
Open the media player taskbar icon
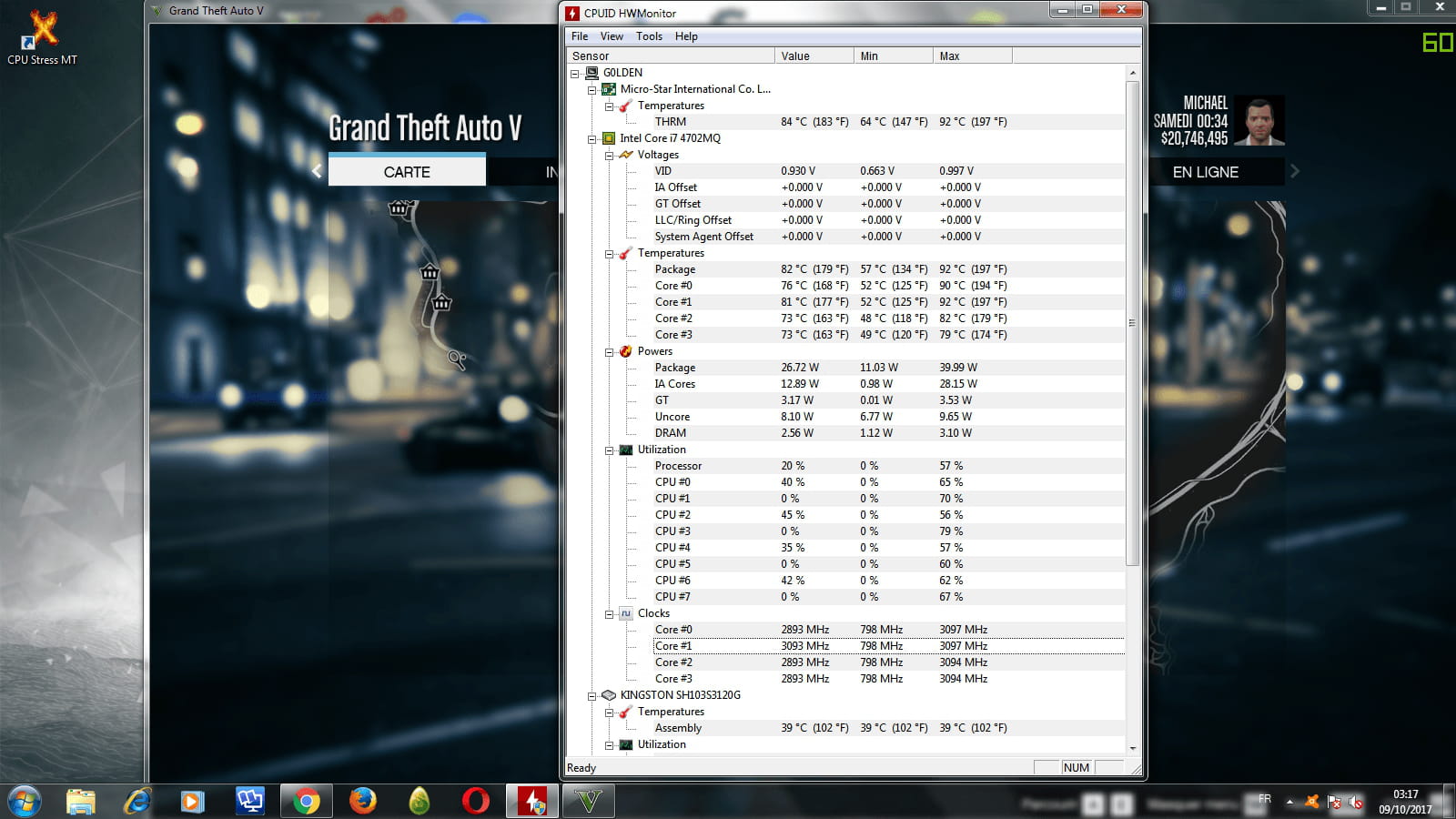coord(192,802)
